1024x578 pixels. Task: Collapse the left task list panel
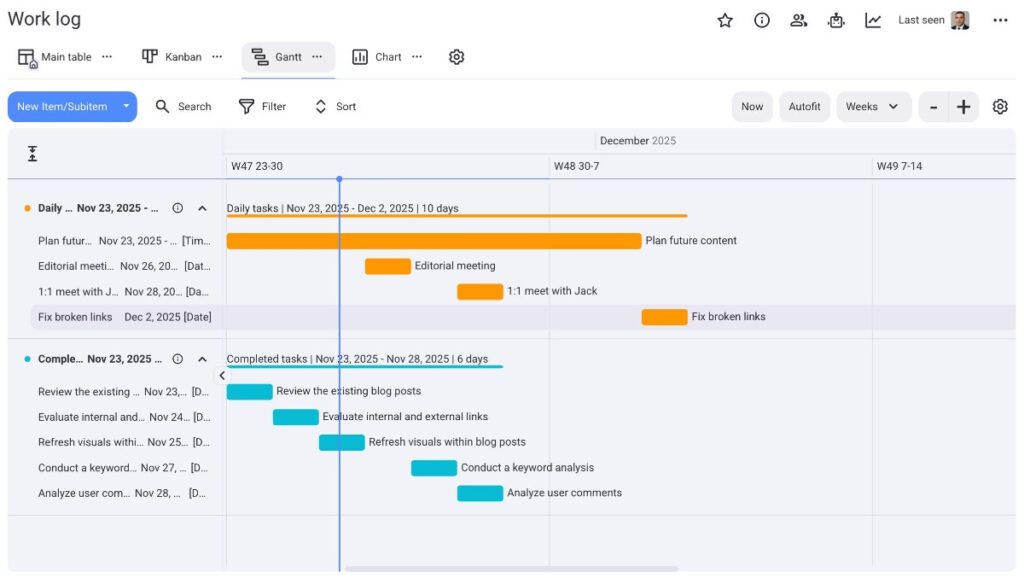click(222, 376)
